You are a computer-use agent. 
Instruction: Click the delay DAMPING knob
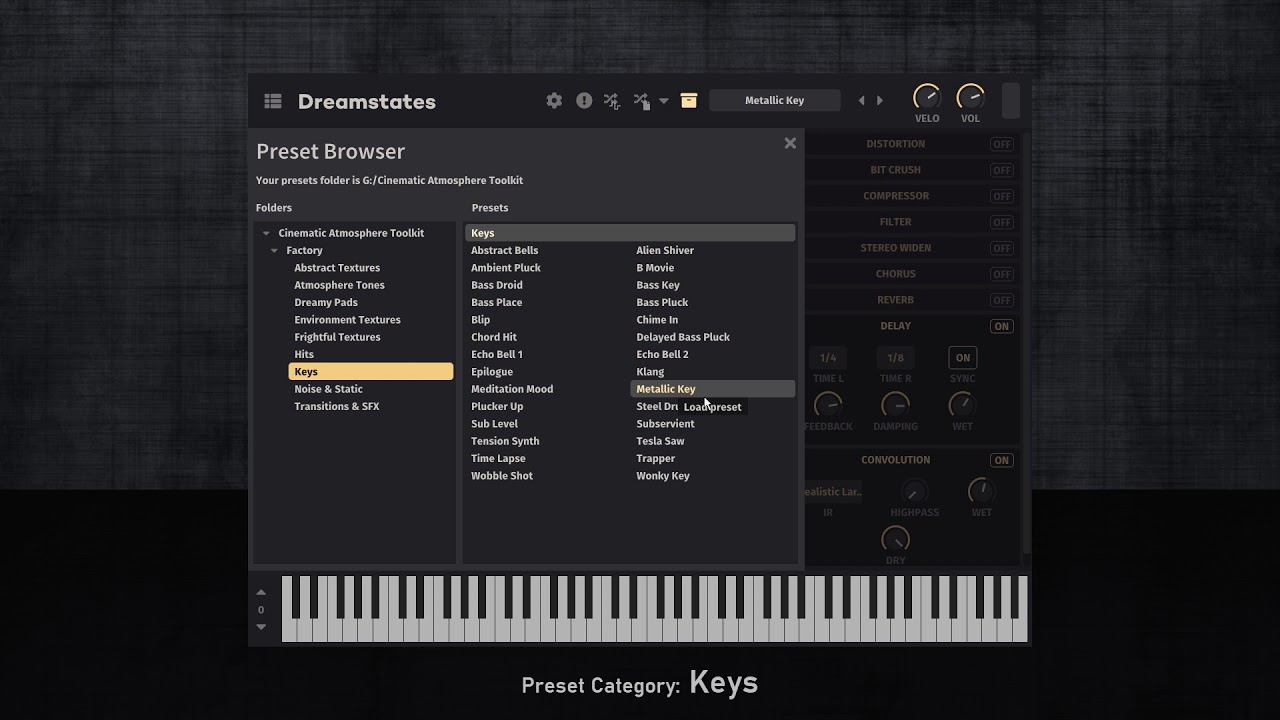[895, 404]
